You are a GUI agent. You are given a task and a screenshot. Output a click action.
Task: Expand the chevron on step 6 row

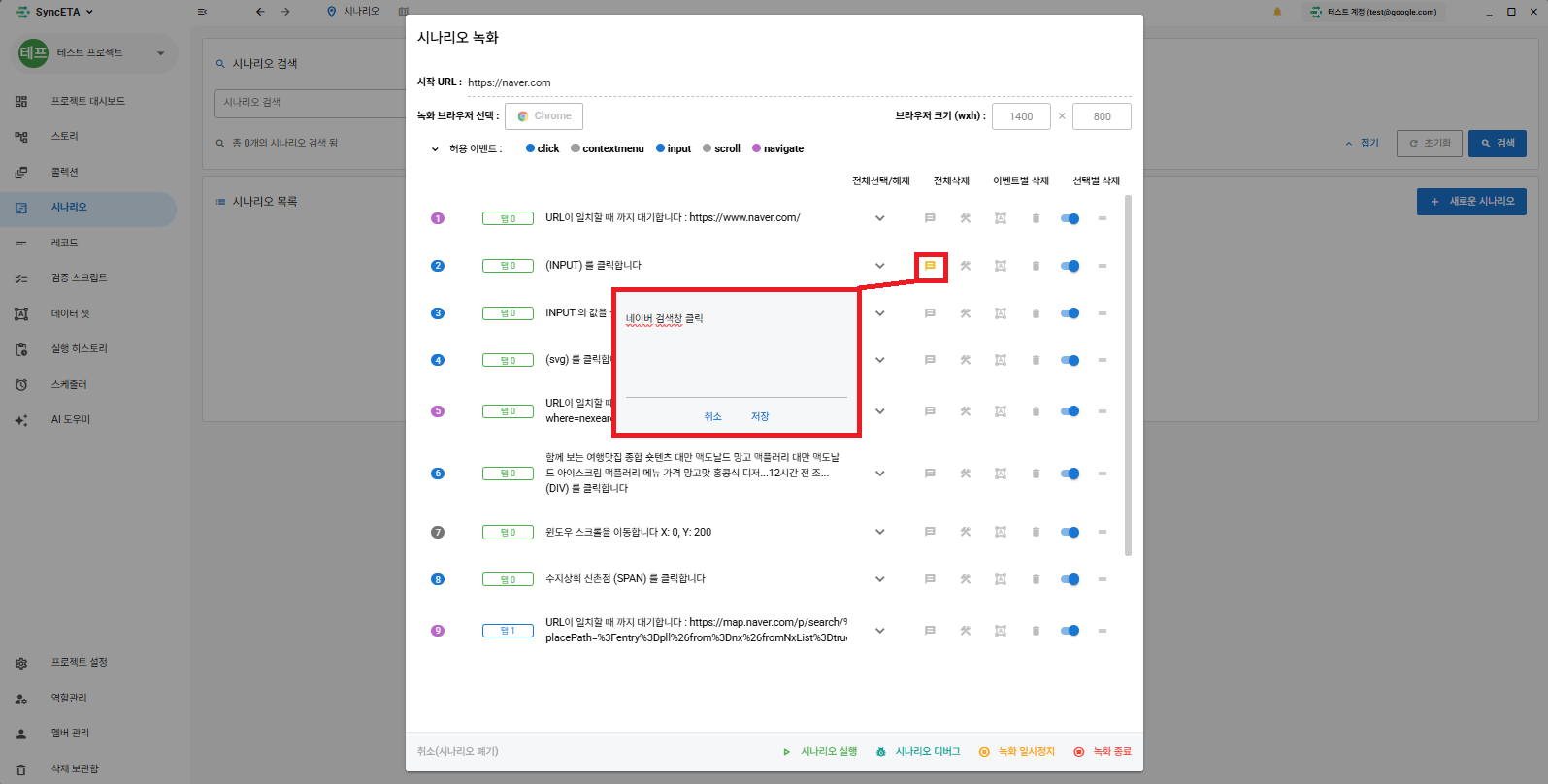pyautogui.click(x=880, y=474)
